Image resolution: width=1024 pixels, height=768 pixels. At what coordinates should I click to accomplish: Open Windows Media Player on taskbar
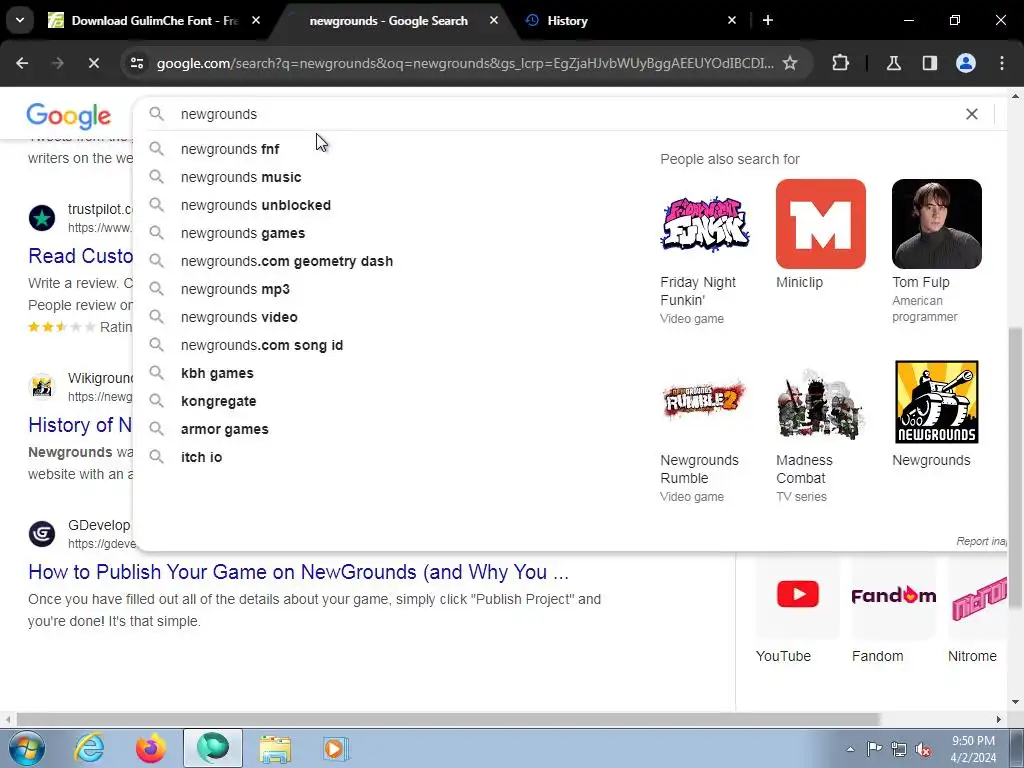[x=336, y=748]
